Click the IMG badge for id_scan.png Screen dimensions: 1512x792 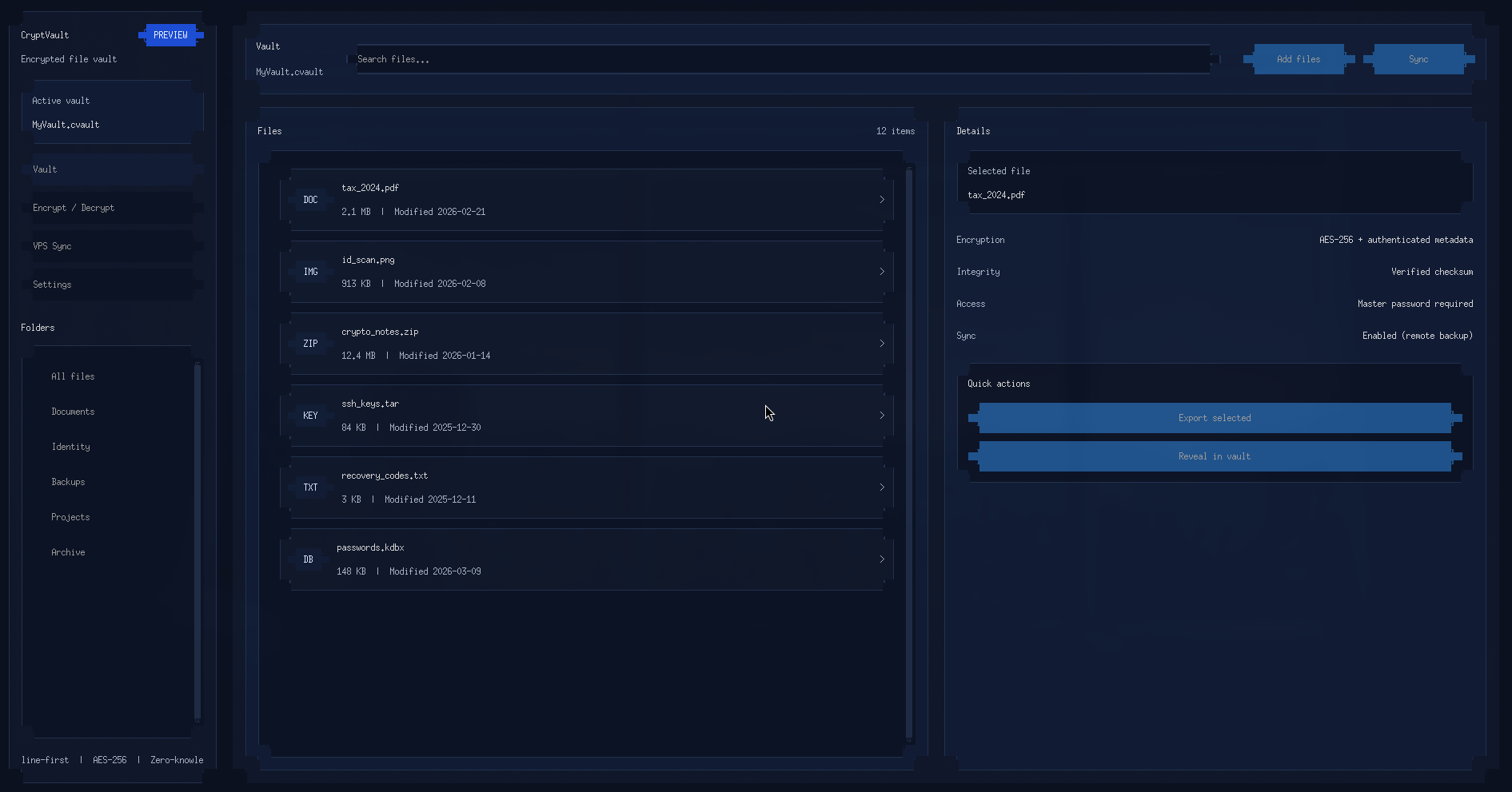tap(310, 272)
